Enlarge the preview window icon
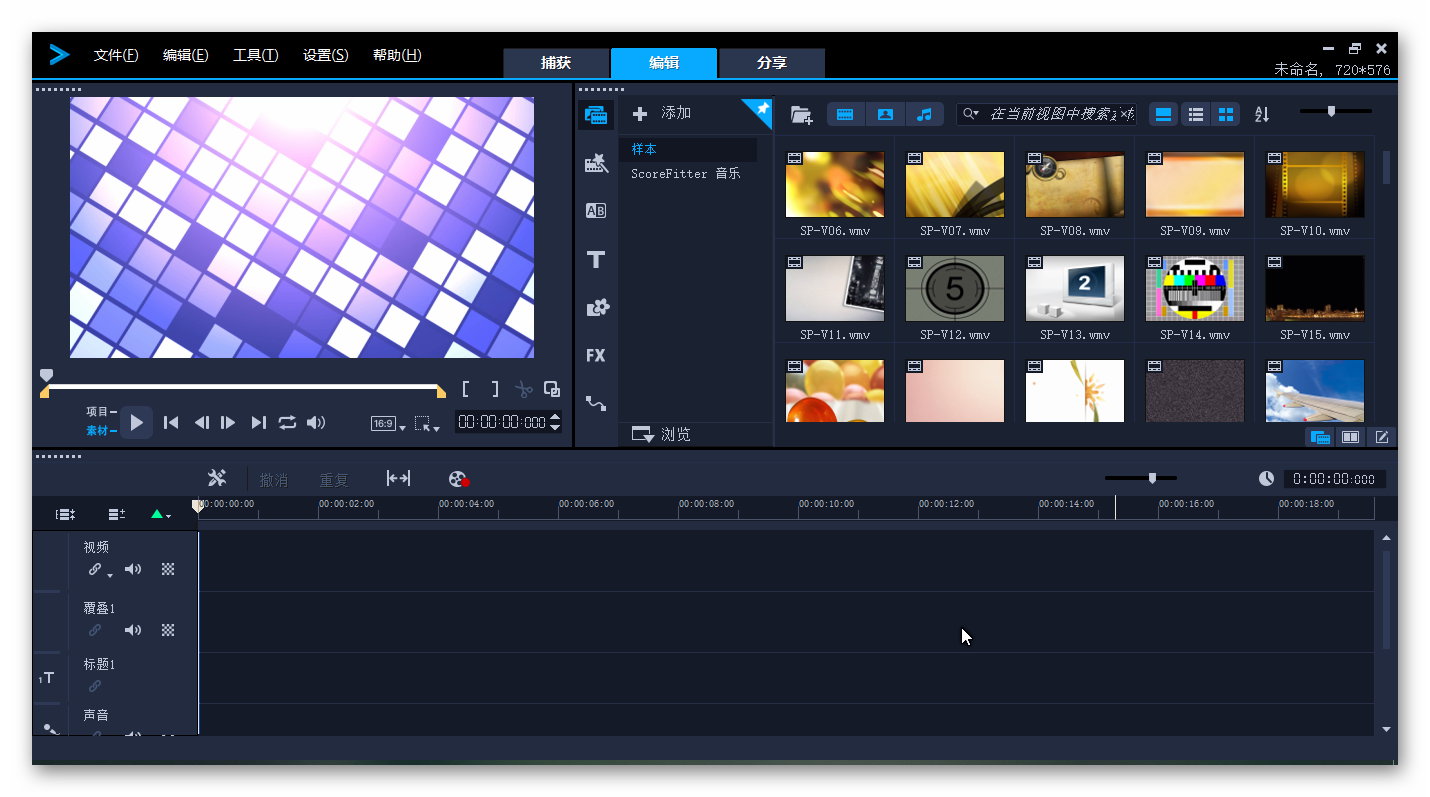1430x797 pixels. pyautogui.click(x=552, y=389)
